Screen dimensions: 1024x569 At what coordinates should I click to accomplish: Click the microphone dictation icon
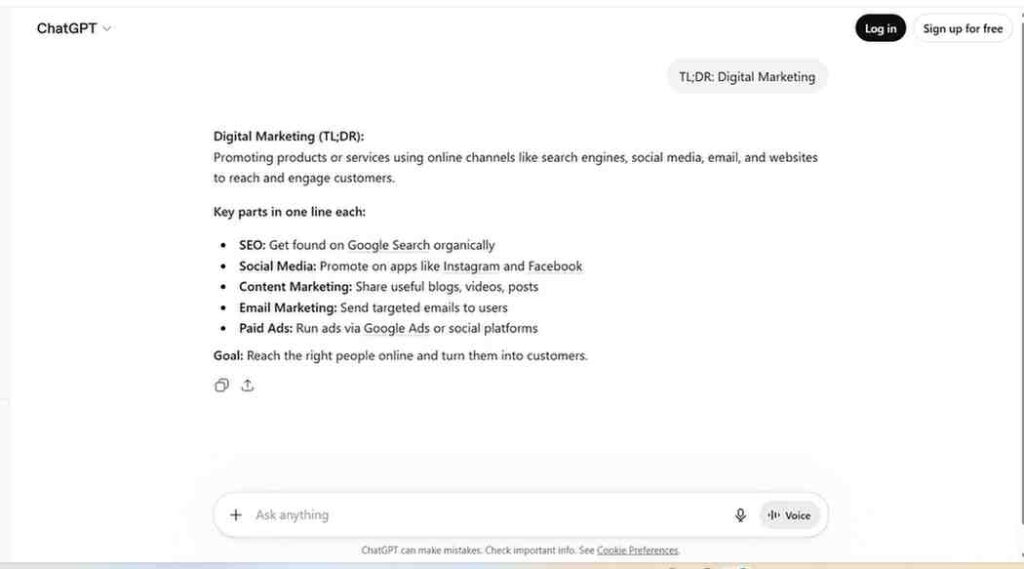[x=740, y=515]
